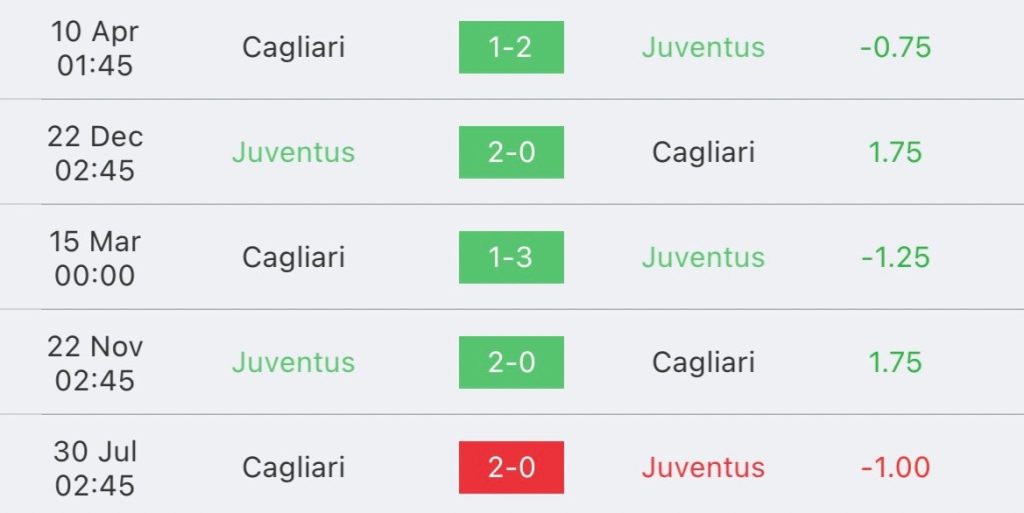This screenshot has width=1024, height=513.
Task: Click the 1.75 handicap for 22 Dec match
Action: 895,152
